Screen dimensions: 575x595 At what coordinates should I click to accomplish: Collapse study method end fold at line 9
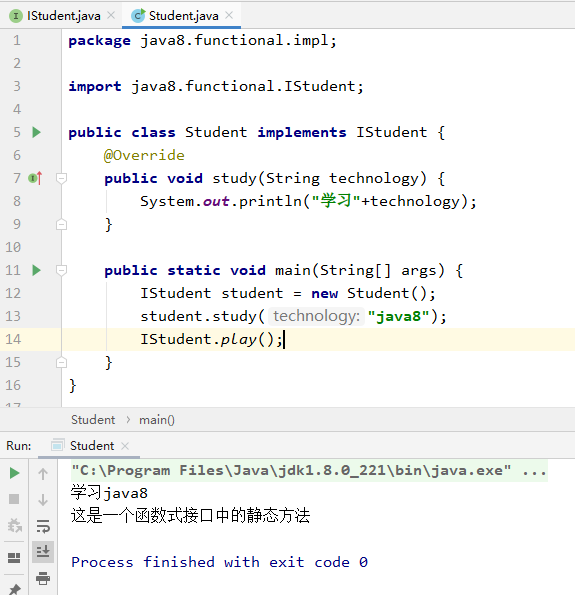pos(61,224)
